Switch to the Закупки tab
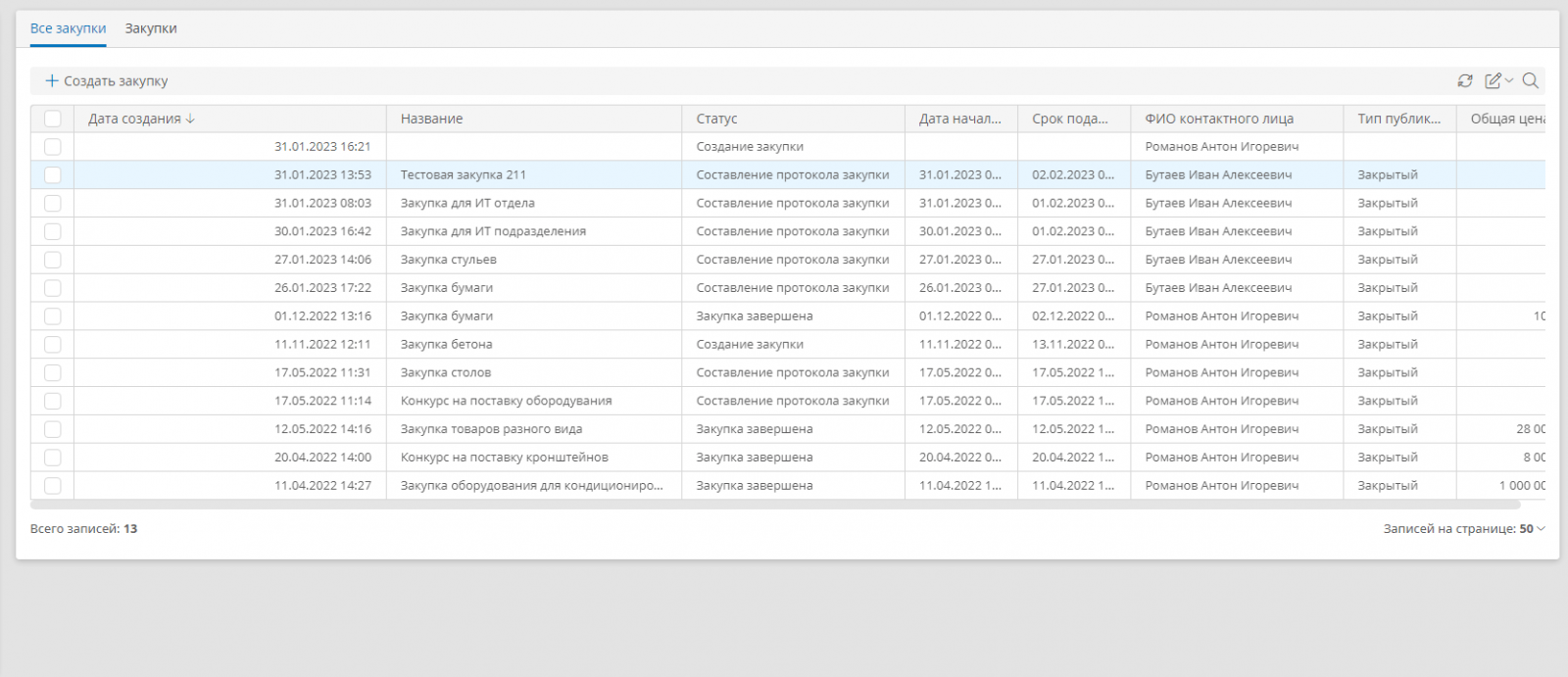Screen dimensions: 1568x677 click(x=151, y=28)
